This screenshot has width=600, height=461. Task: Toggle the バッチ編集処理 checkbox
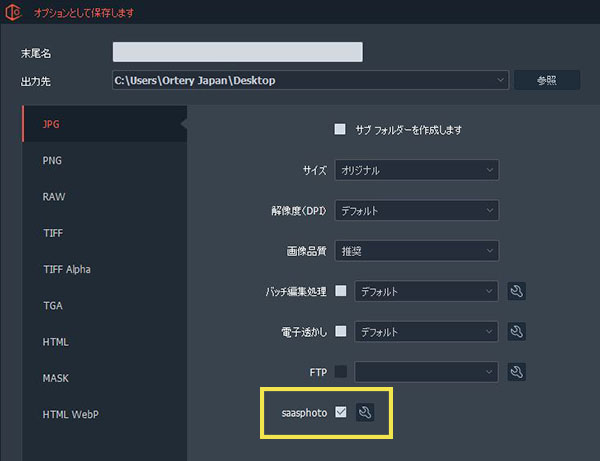pos(341,291)
